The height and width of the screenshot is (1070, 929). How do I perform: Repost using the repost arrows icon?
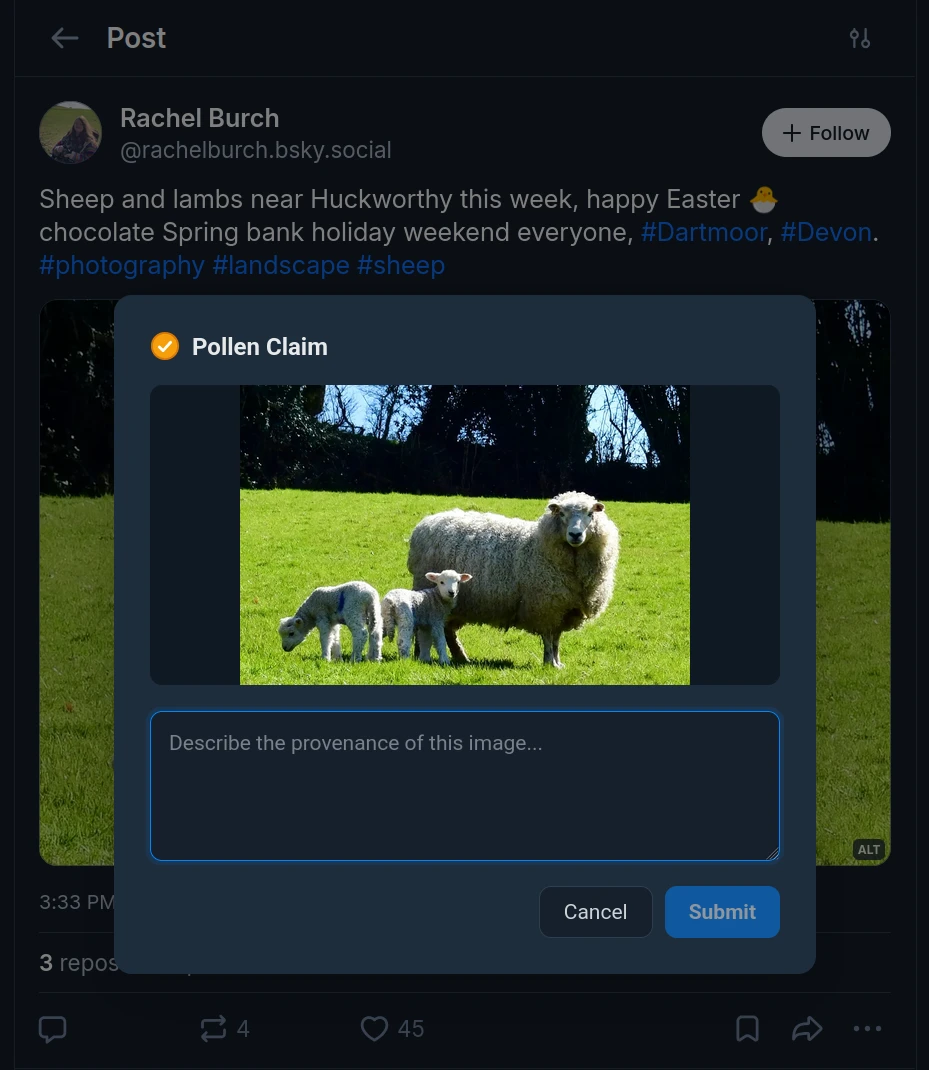[212, 1028]
